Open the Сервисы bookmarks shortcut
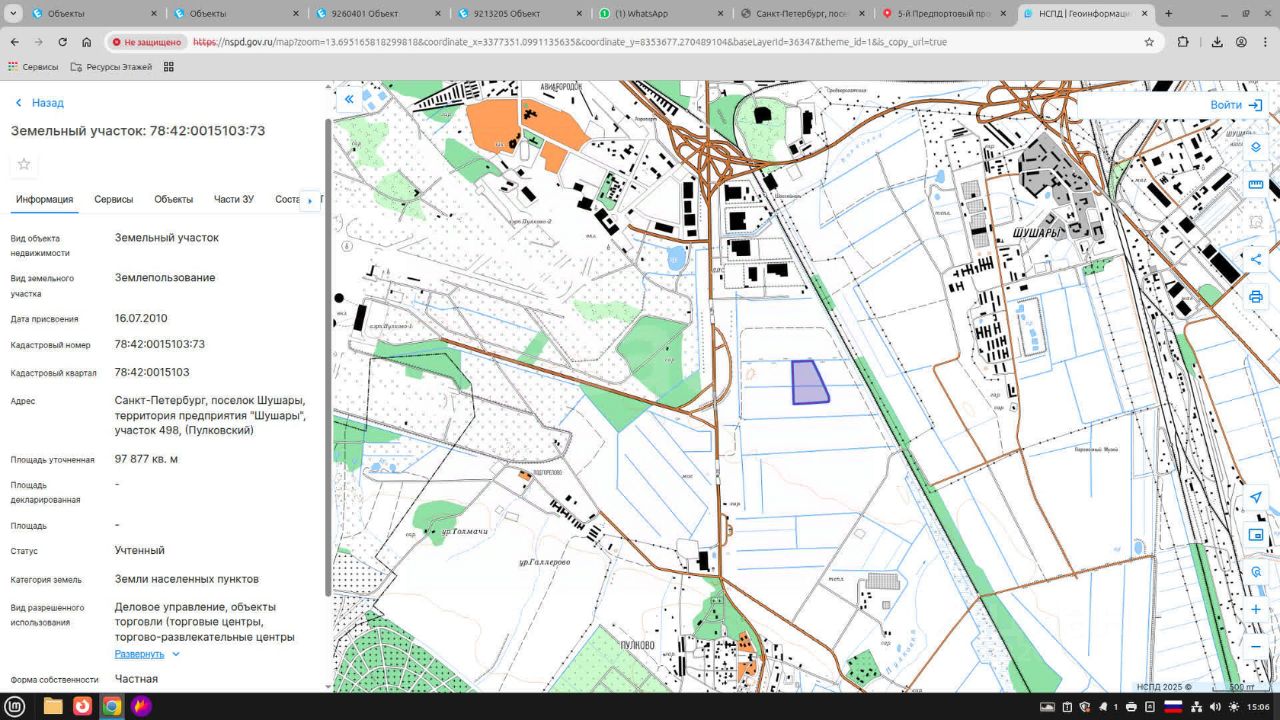Image resolution: width=1280 pixels, height=720 pixels. [33, 67]
